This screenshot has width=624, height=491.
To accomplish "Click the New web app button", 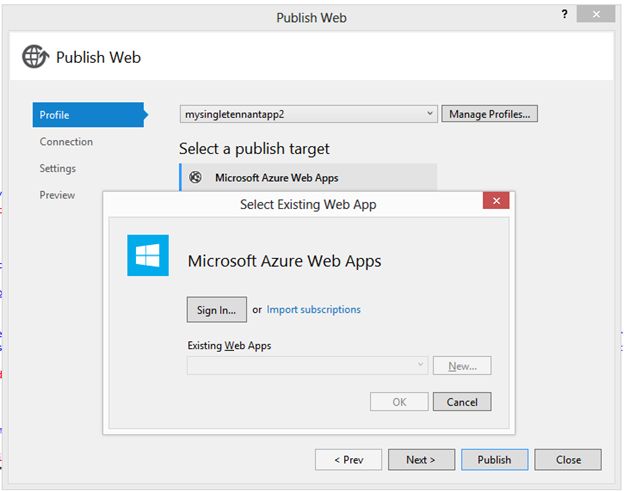I will 462,366.
